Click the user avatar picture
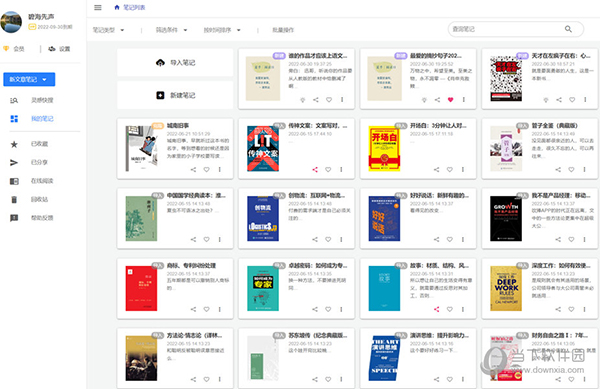 [x=11, y=22]
